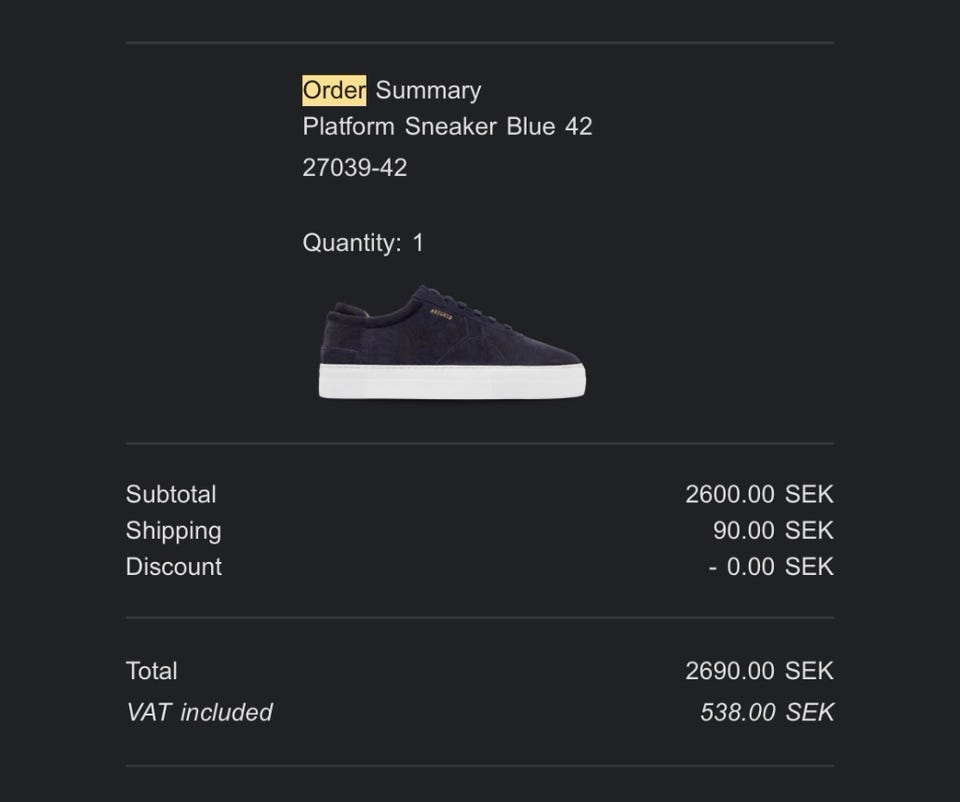Click the Shipping label

[x=173, y=531]
